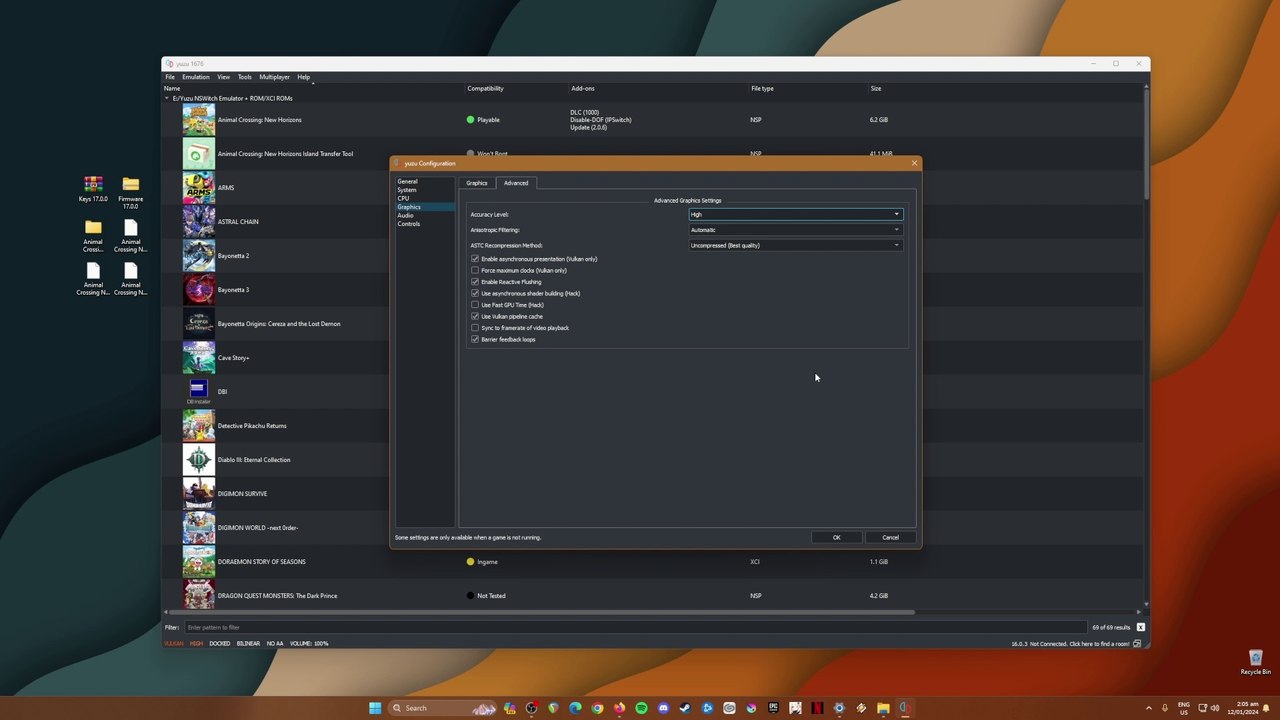Viewport: 1280px width, 720px height.
Task: Launch Google Chrome from the taskbar
Action: [x=597, y=708]
